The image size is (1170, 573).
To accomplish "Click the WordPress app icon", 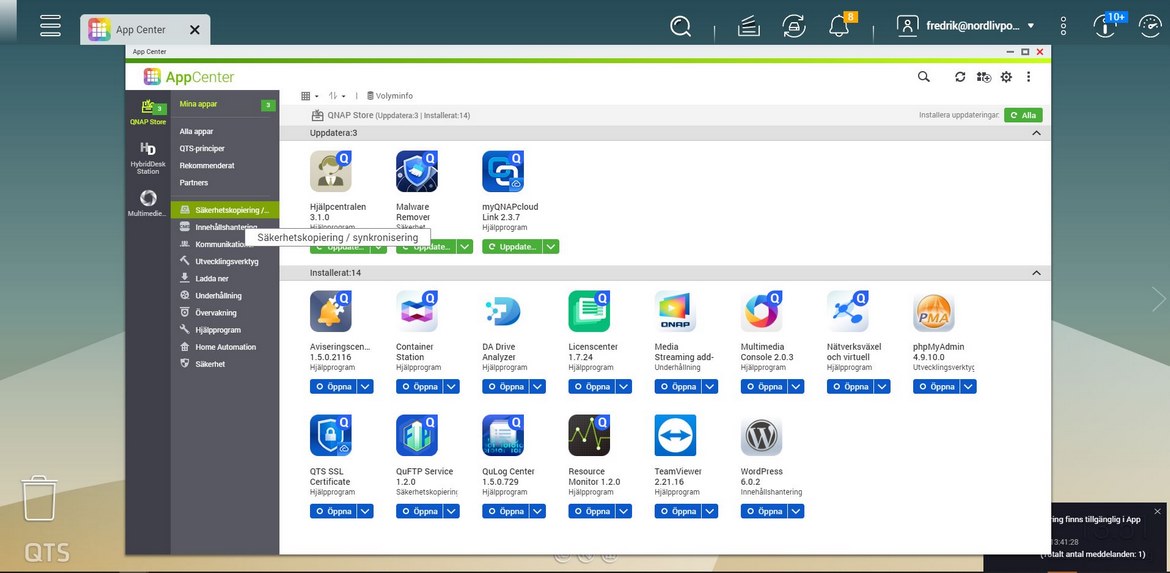I will (761, 436).
